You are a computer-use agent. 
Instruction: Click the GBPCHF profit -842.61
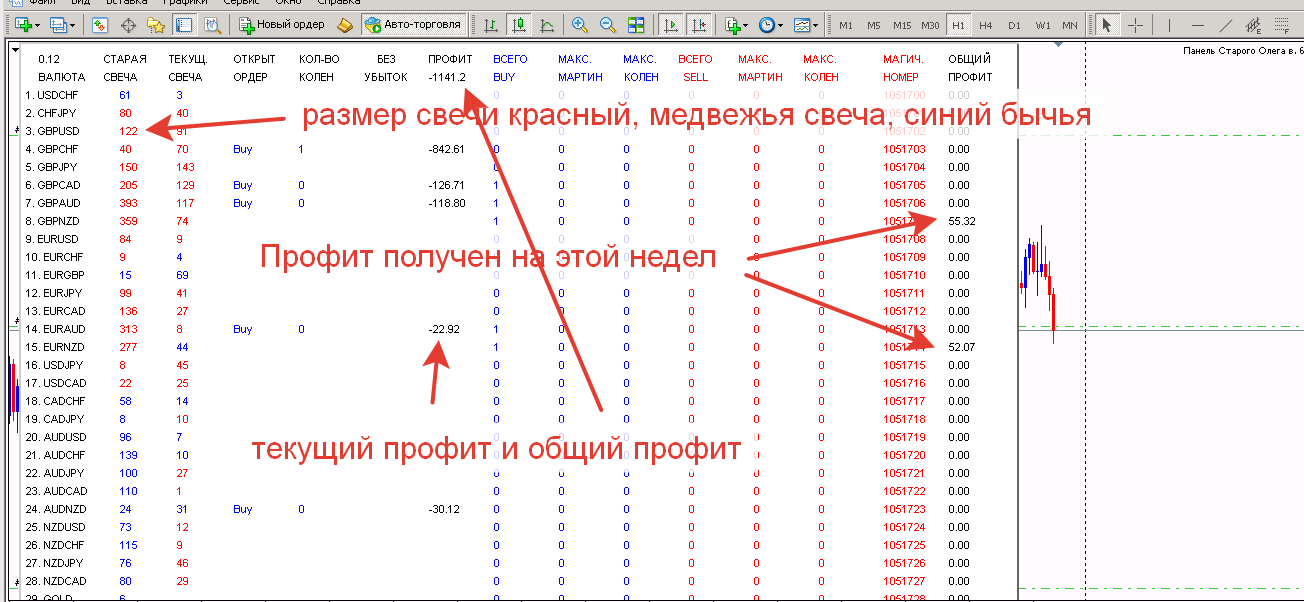click(446, 149)
